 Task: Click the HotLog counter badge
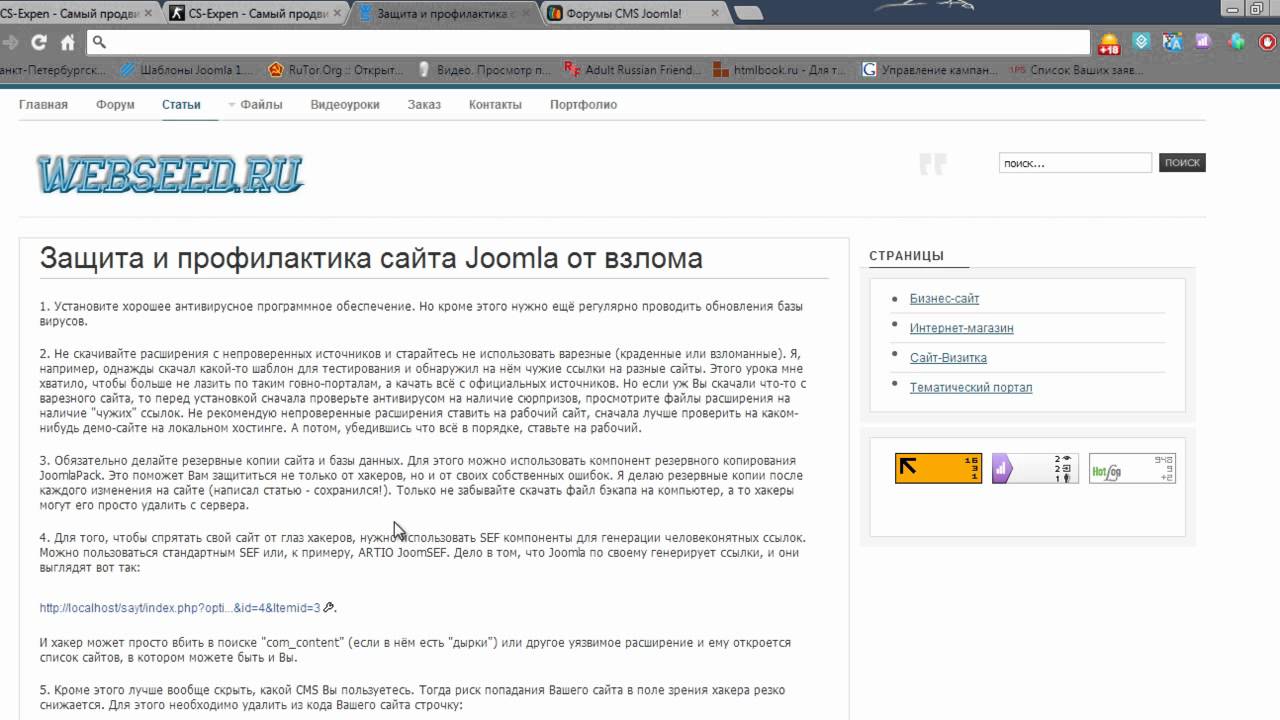[x=1132, y=468]
